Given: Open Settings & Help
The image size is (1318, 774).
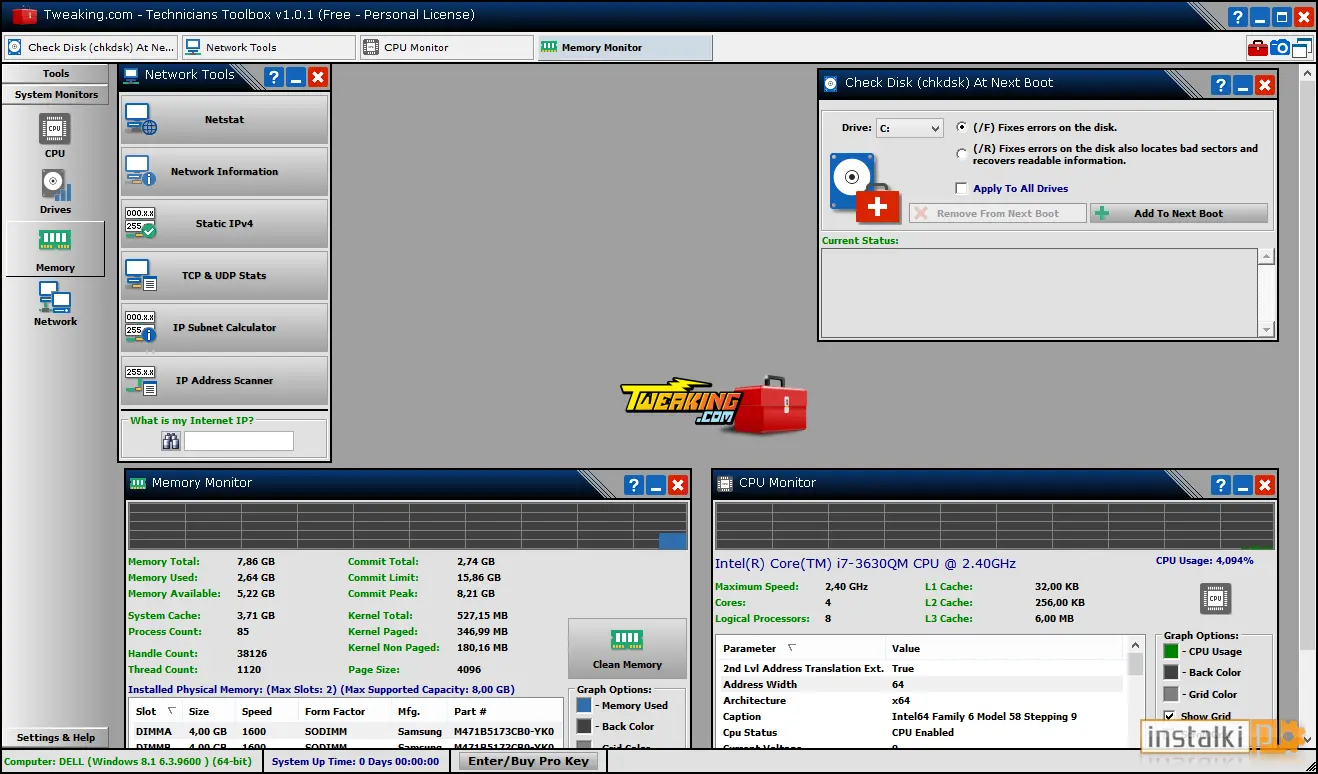Looking at the screenshot, I should pyautogui.click(x=56, y=738).
